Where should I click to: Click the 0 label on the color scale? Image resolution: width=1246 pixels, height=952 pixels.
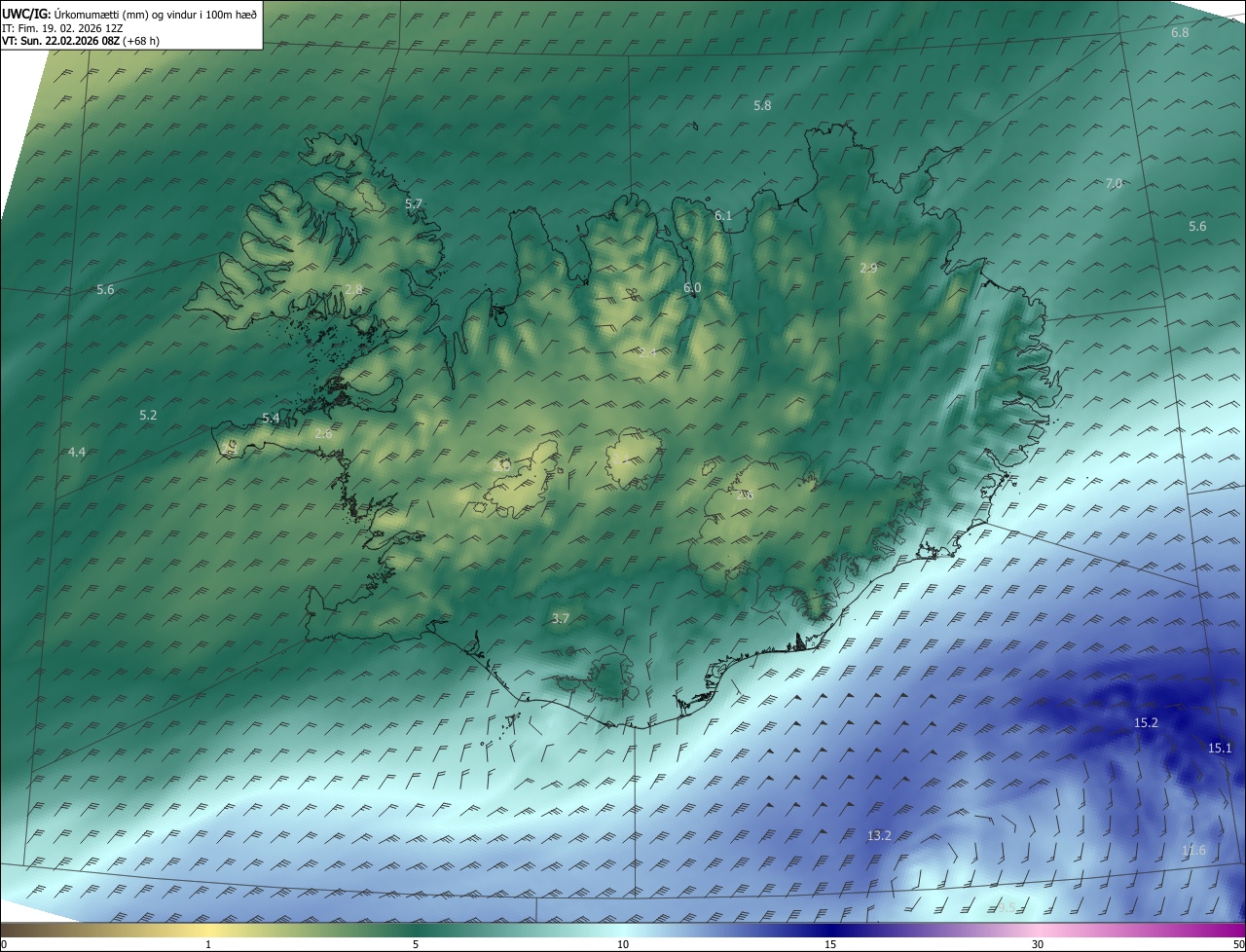4,944
